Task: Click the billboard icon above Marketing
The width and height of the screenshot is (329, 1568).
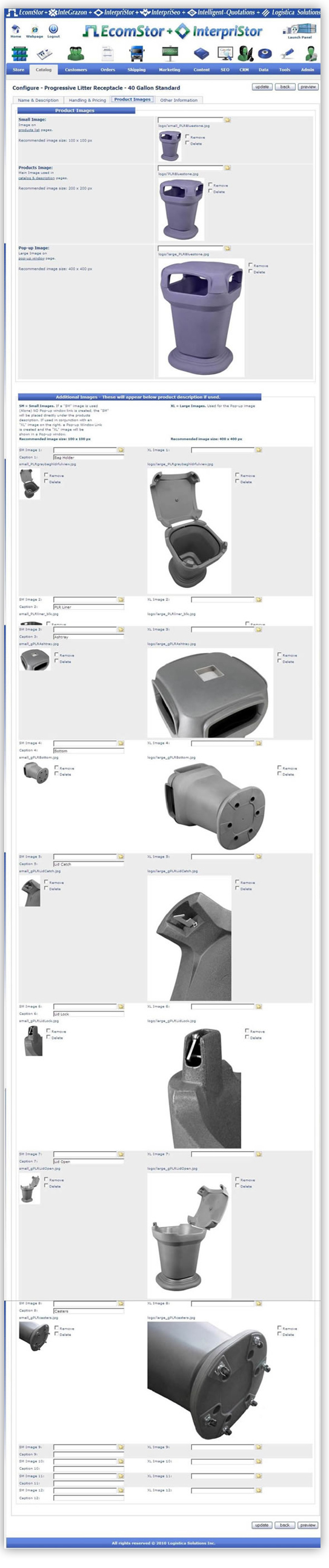Action: pos(170,54)
